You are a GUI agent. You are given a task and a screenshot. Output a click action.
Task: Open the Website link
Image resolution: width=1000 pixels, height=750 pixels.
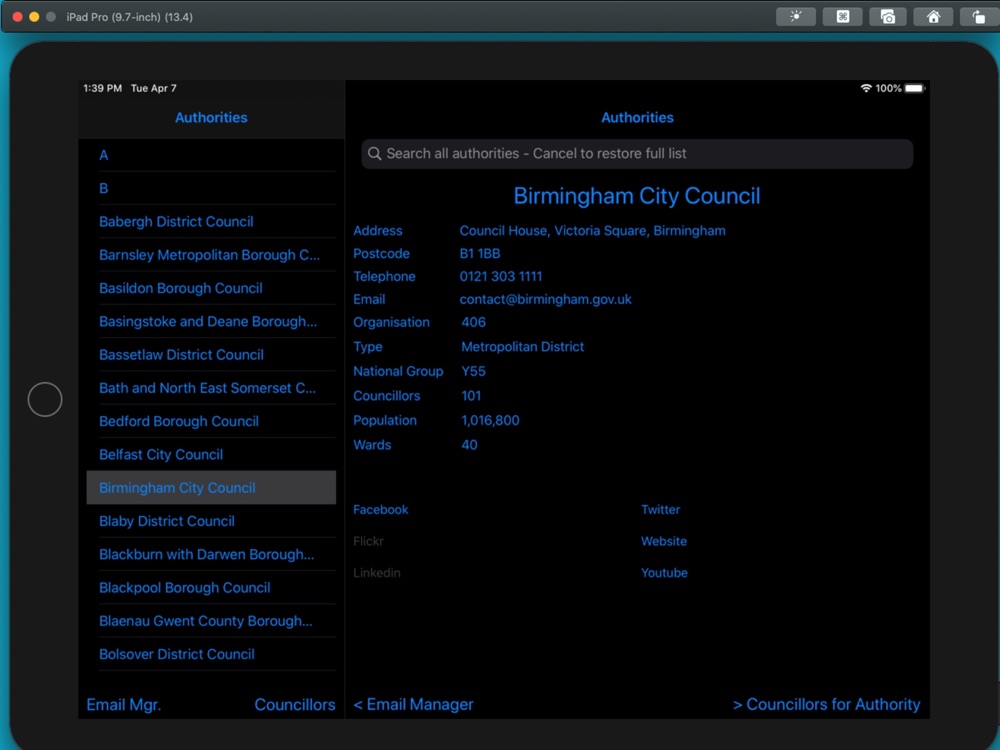(664, 541)
